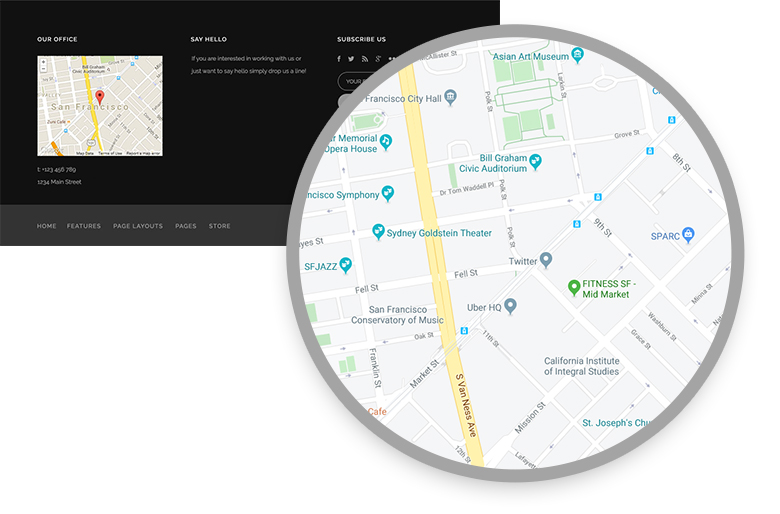Click the green FITNESS SF pin

[574, 287]
